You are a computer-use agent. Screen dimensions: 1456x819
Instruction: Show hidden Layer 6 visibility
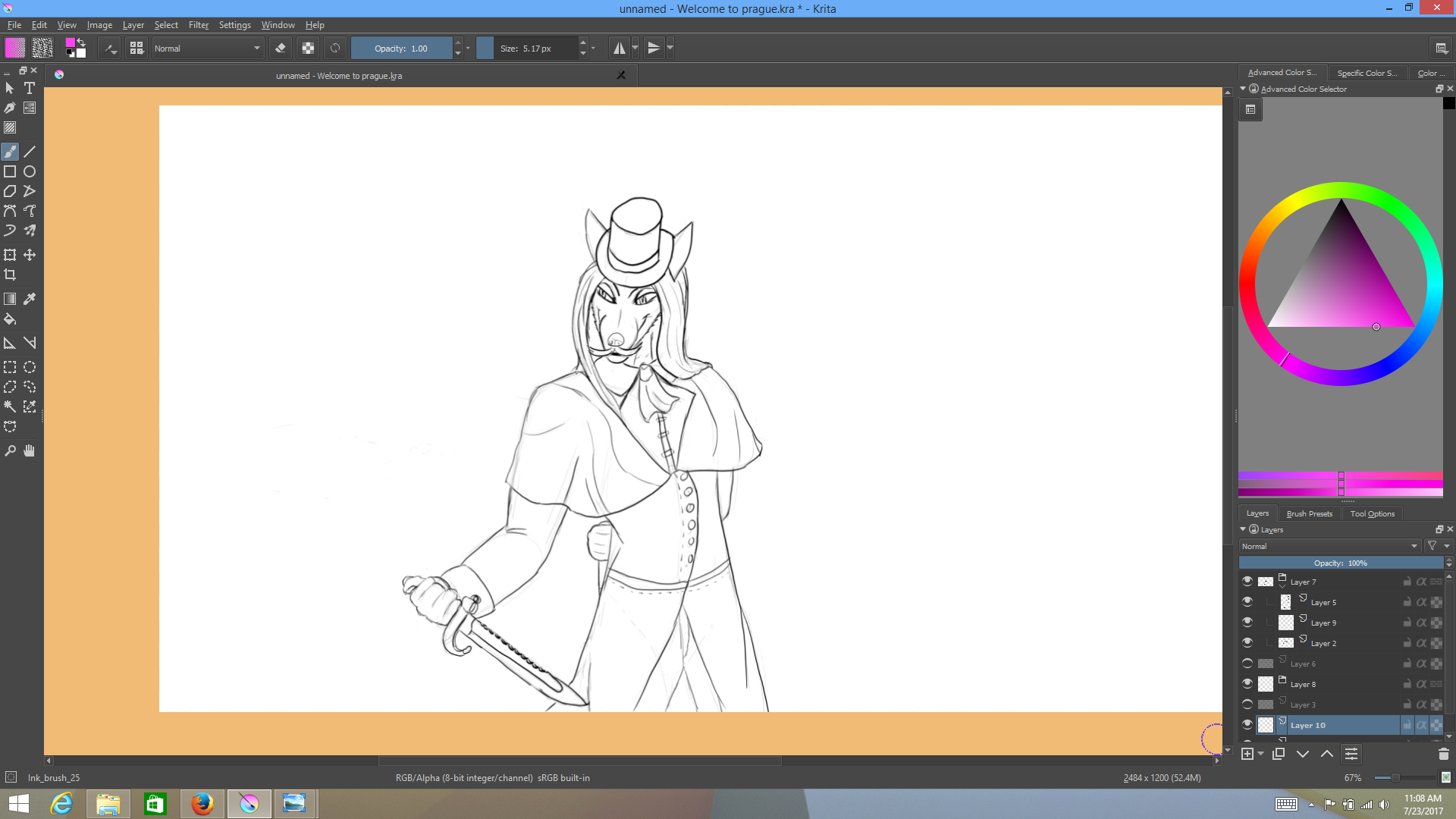point(1247,663)
